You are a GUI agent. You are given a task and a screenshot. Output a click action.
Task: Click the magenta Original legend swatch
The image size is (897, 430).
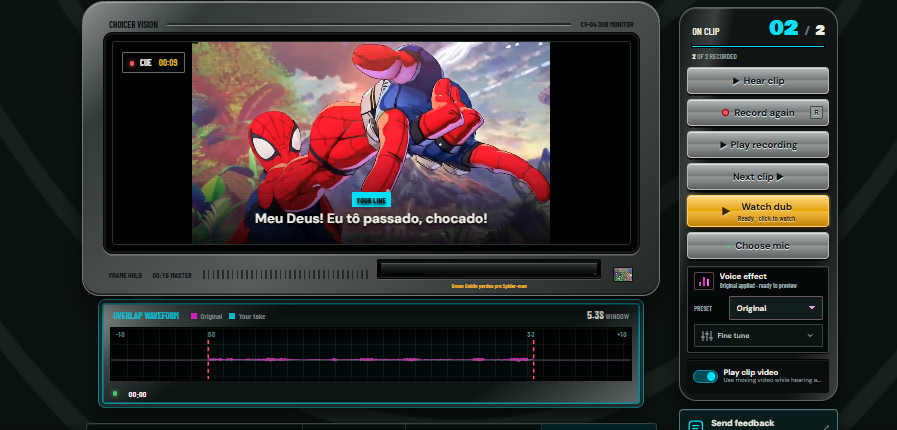click(194, 316)
